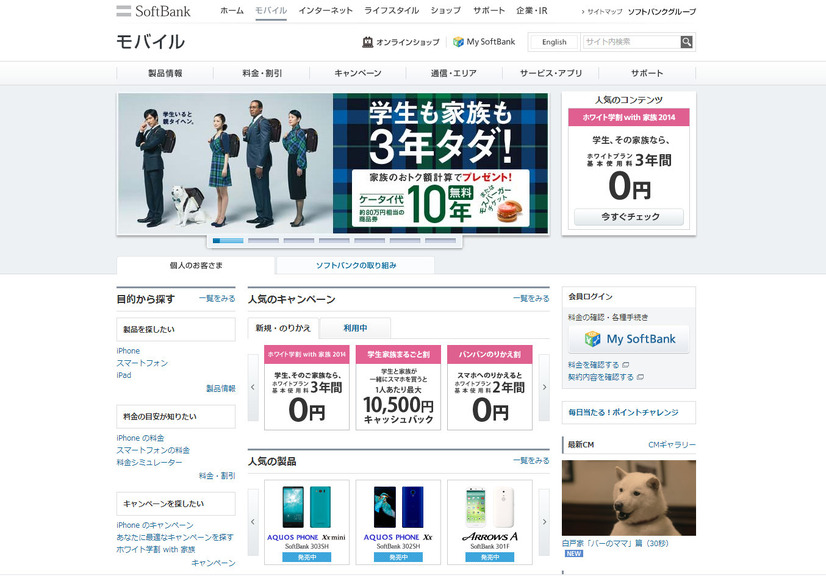The height and width of the screenshot is (576, 826).
Task: Click the スマートフォン link
Action: (142, 363)
